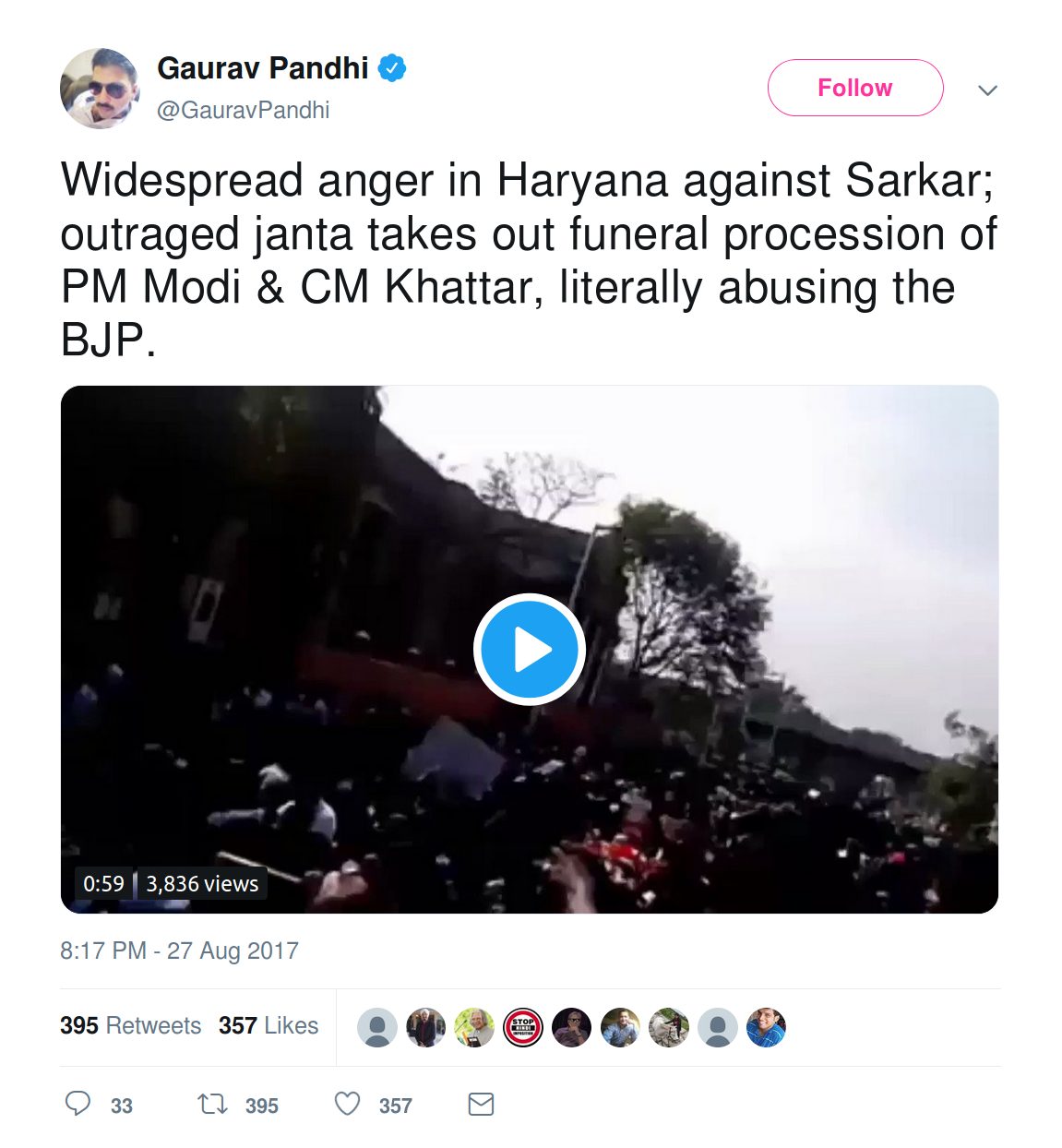Expand the tweet options chevron
This screenshot has width=1062, height=1148.
987,90
